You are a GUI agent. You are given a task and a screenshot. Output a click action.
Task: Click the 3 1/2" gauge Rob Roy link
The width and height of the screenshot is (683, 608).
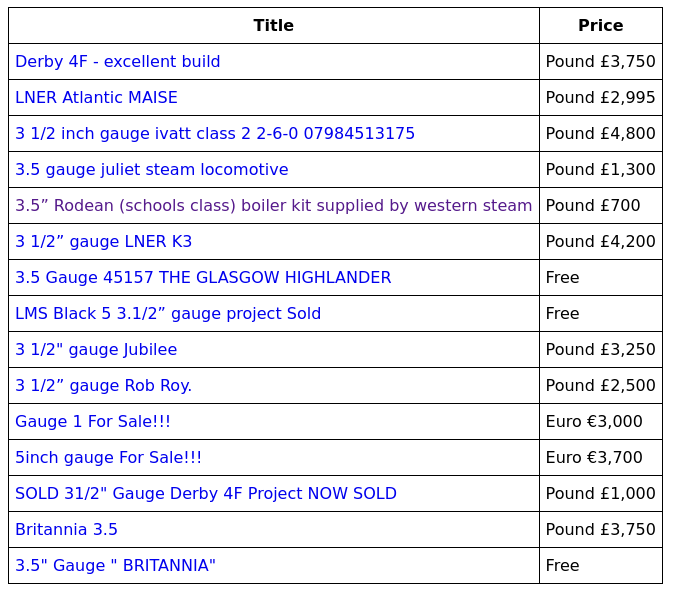pos(104,386)
